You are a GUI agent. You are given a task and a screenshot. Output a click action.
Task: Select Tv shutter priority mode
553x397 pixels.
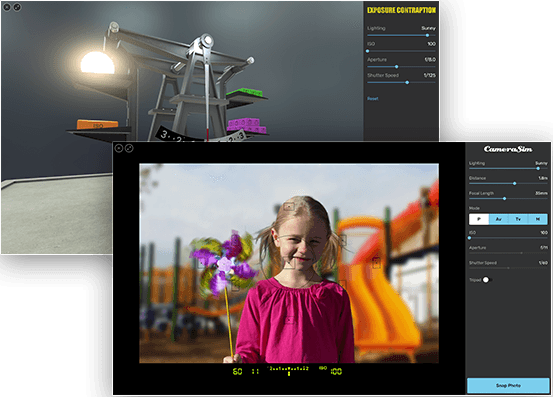pos(518,219)
